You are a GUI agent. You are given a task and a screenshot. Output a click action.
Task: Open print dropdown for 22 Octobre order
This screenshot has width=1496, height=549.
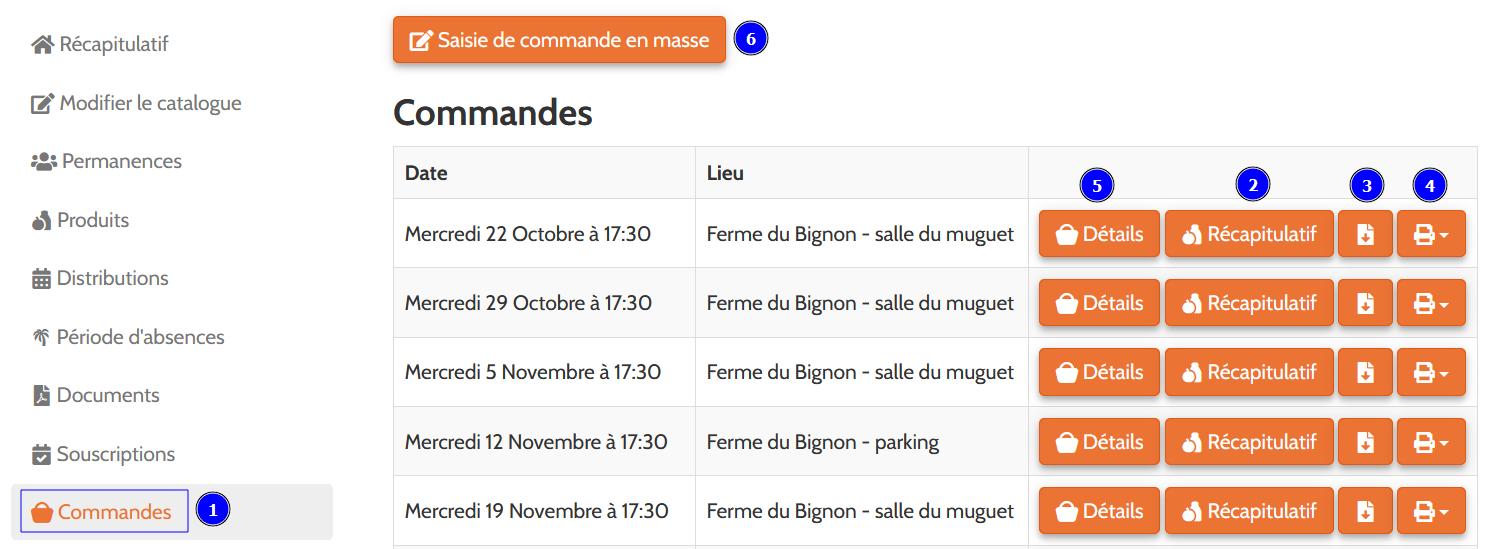(x=1431, y=234)
